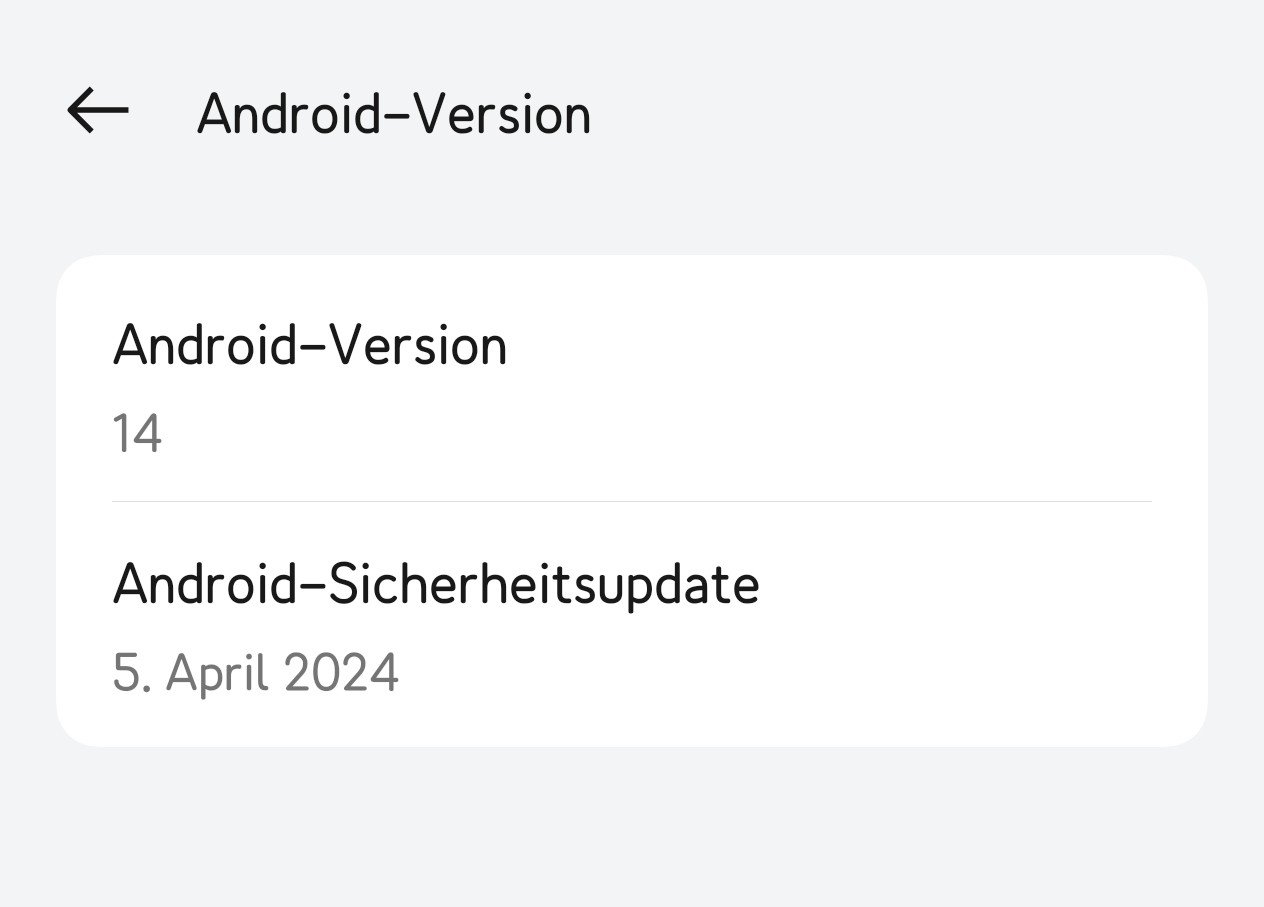Tap the date 5. April 2024

coord(256,672)
